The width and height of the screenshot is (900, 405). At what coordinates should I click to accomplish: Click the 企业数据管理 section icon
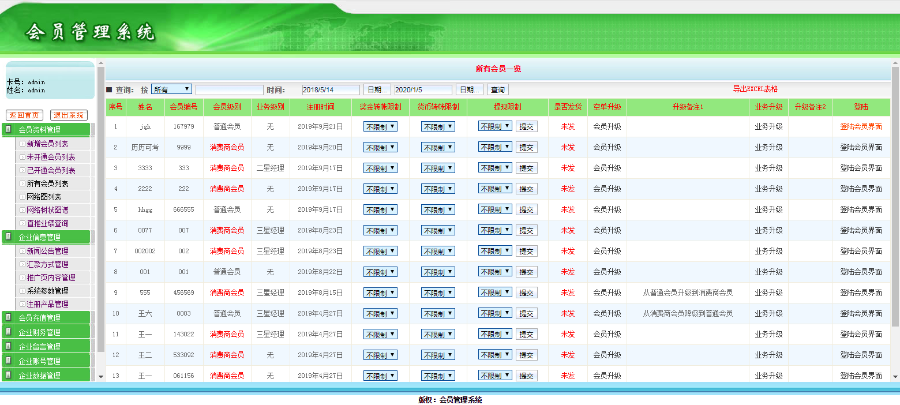(x=9, y=376)
